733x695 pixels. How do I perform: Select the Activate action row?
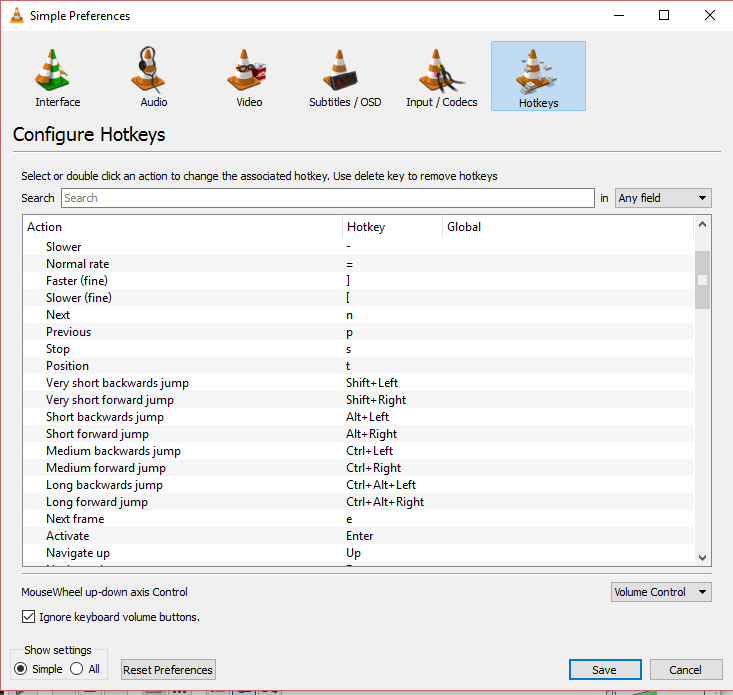[x=359, y=536]
